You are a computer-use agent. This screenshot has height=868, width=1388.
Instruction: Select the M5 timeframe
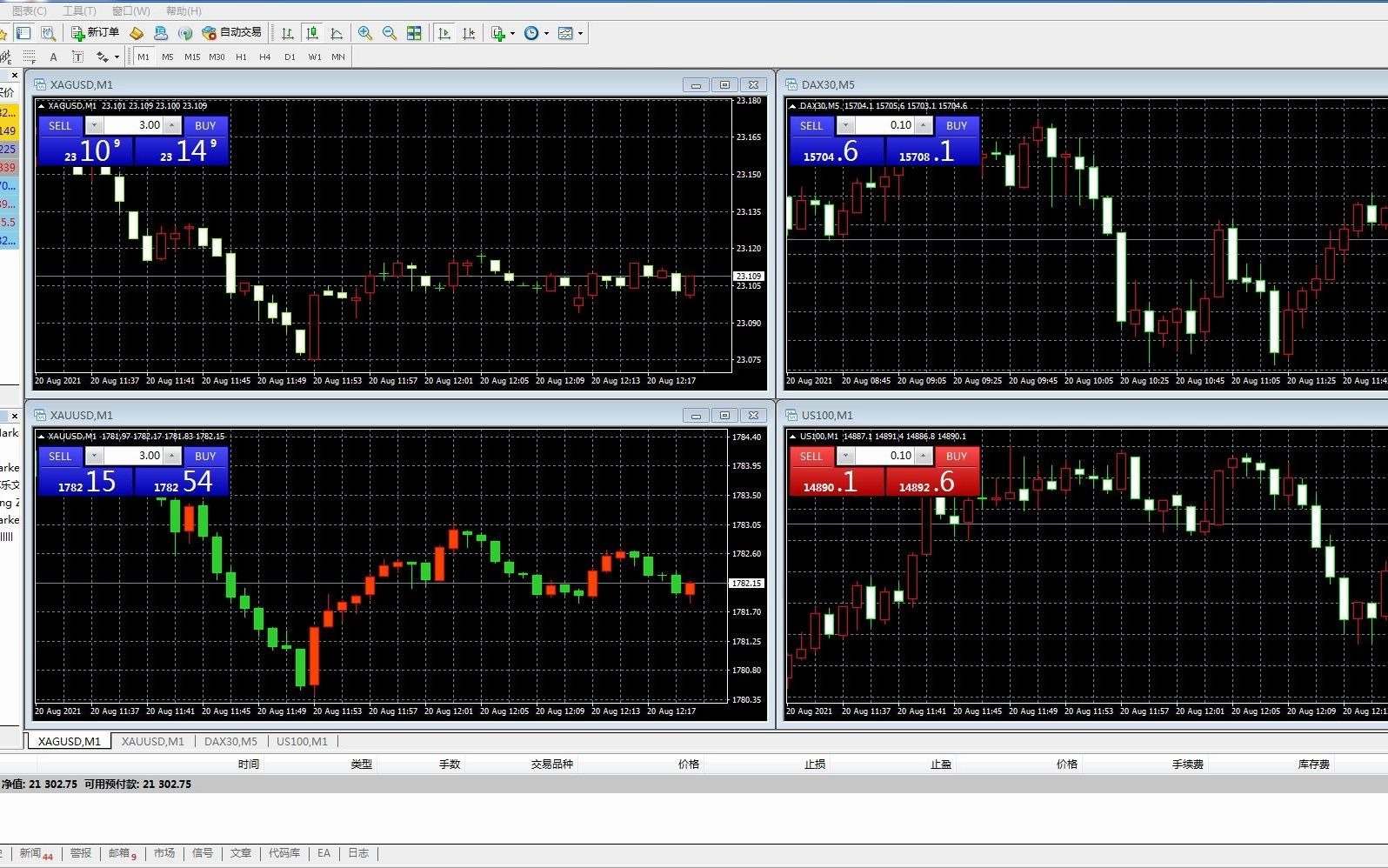(168, 57)
